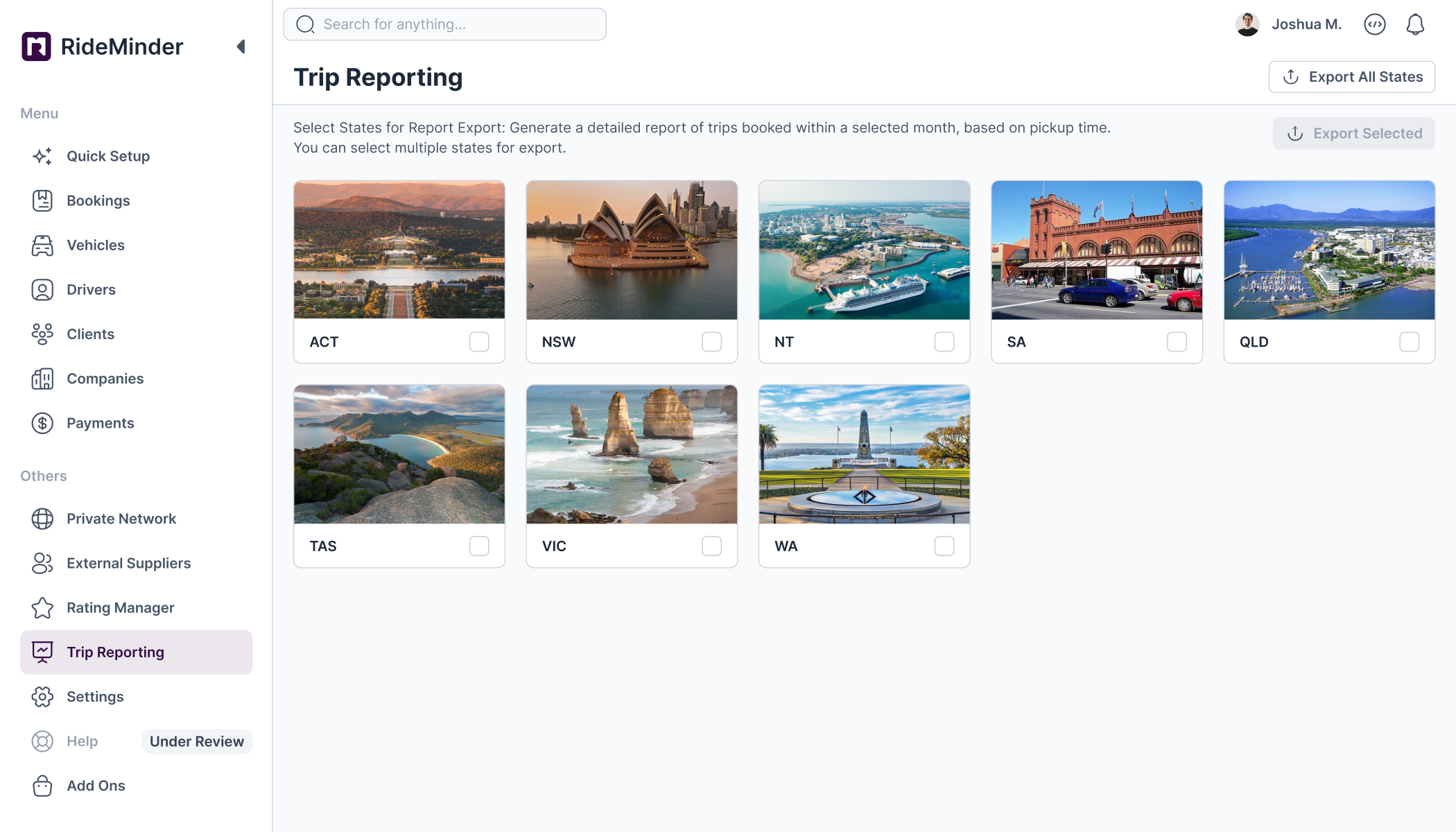Screen dimensions: 1456x832
Task: Click the Add Ons bag icon
Action: pyautogui.click(x=42, y=786)
